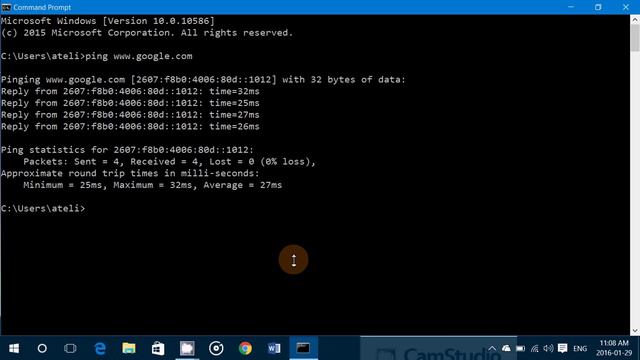Click the final C:\Users\ateli> prompt

click(43, 209)
